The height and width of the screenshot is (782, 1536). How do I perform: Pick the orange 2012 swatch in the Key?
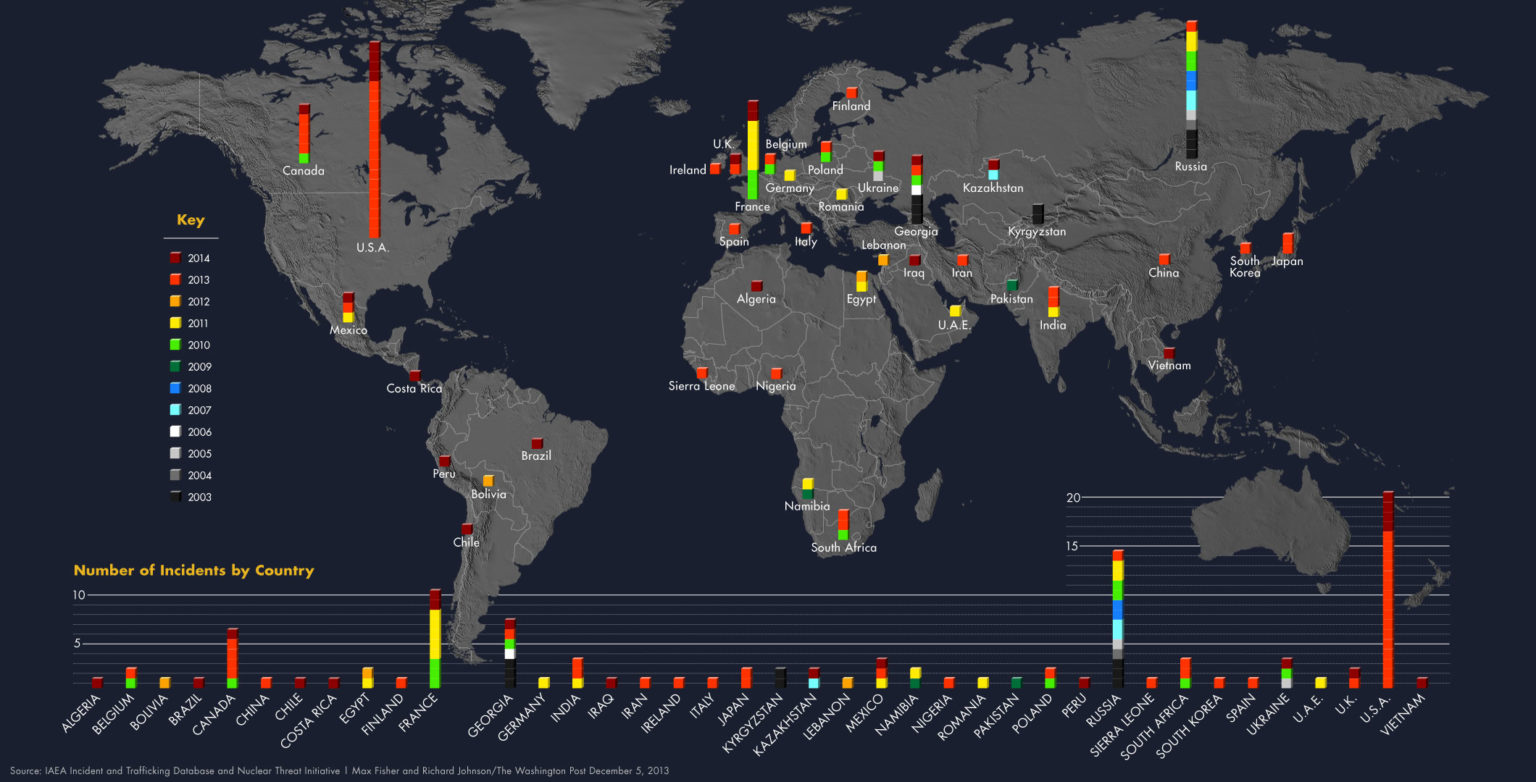click(176, 301)
